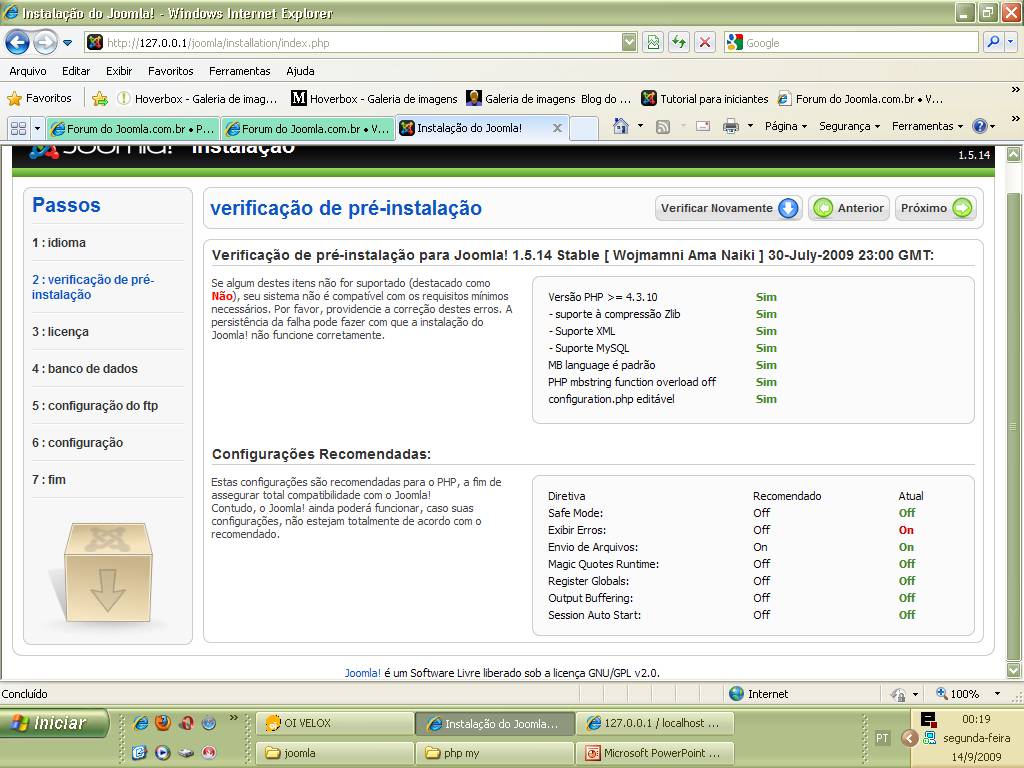Click the PT language indicator in tray
This screenshot has height=768, width=1024.
click(x=882, y=738)
